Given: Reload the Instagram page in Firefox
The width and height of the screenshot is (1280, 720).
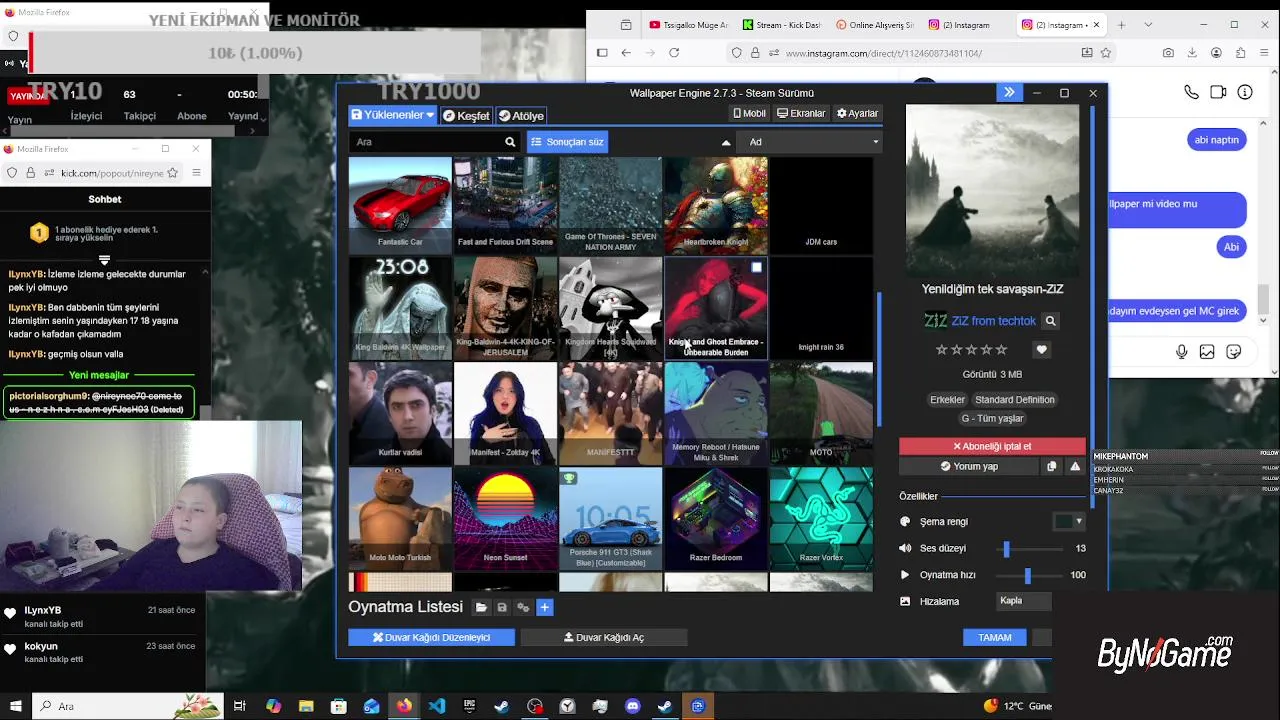Looking at the screenshot, I should click(x=674, y=53).
